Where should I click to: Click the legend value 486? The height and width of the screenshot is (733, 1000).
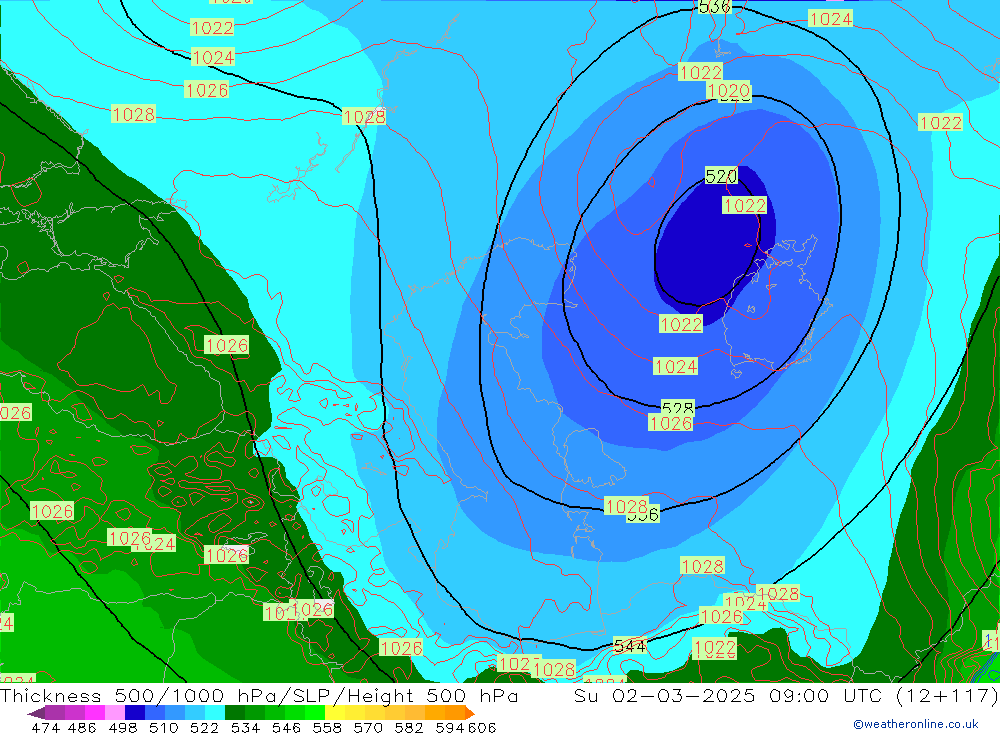(x=82, y=727)
